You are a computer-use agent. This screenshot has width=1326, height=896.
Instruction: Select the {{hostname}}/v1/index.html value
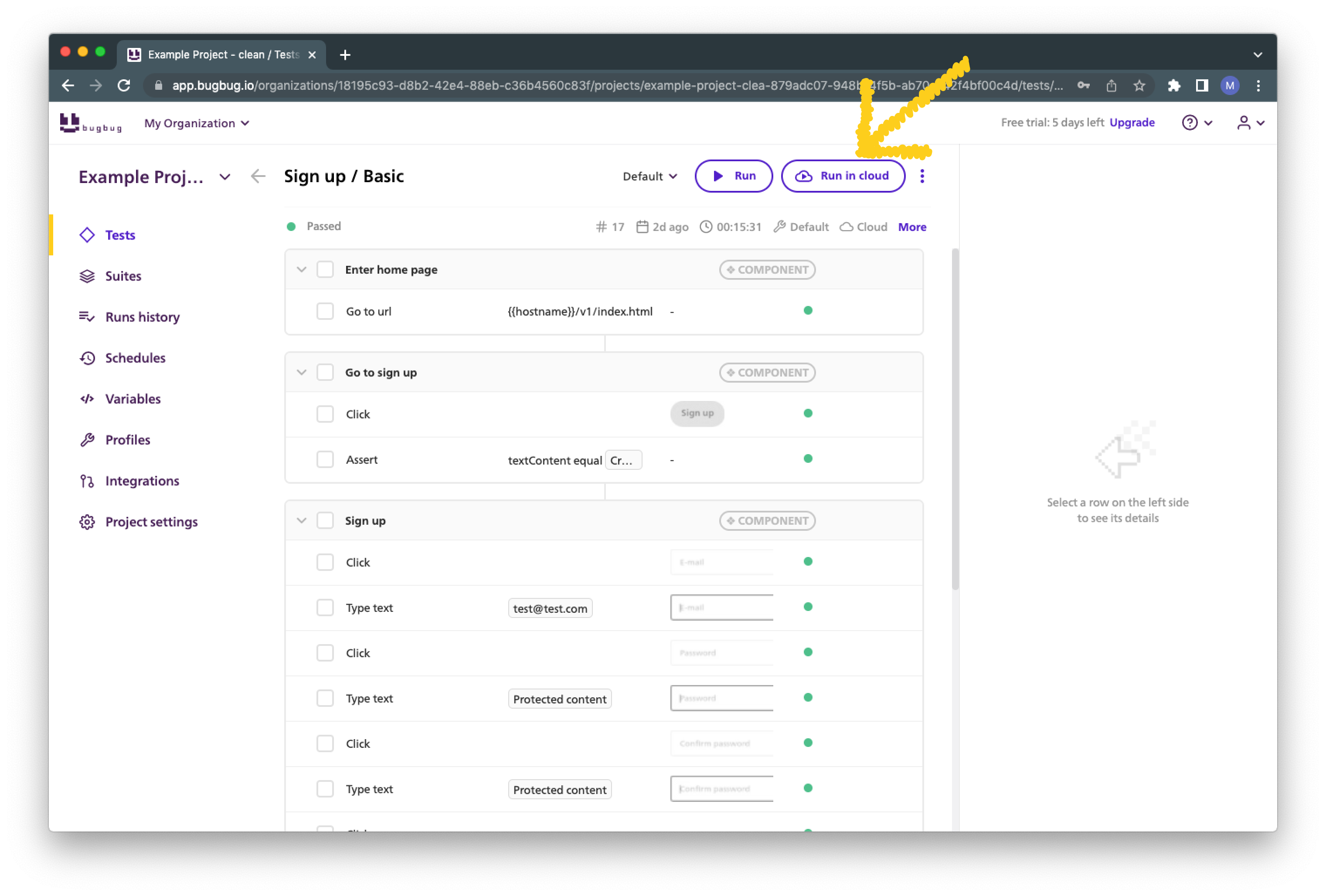coord(580,312)
